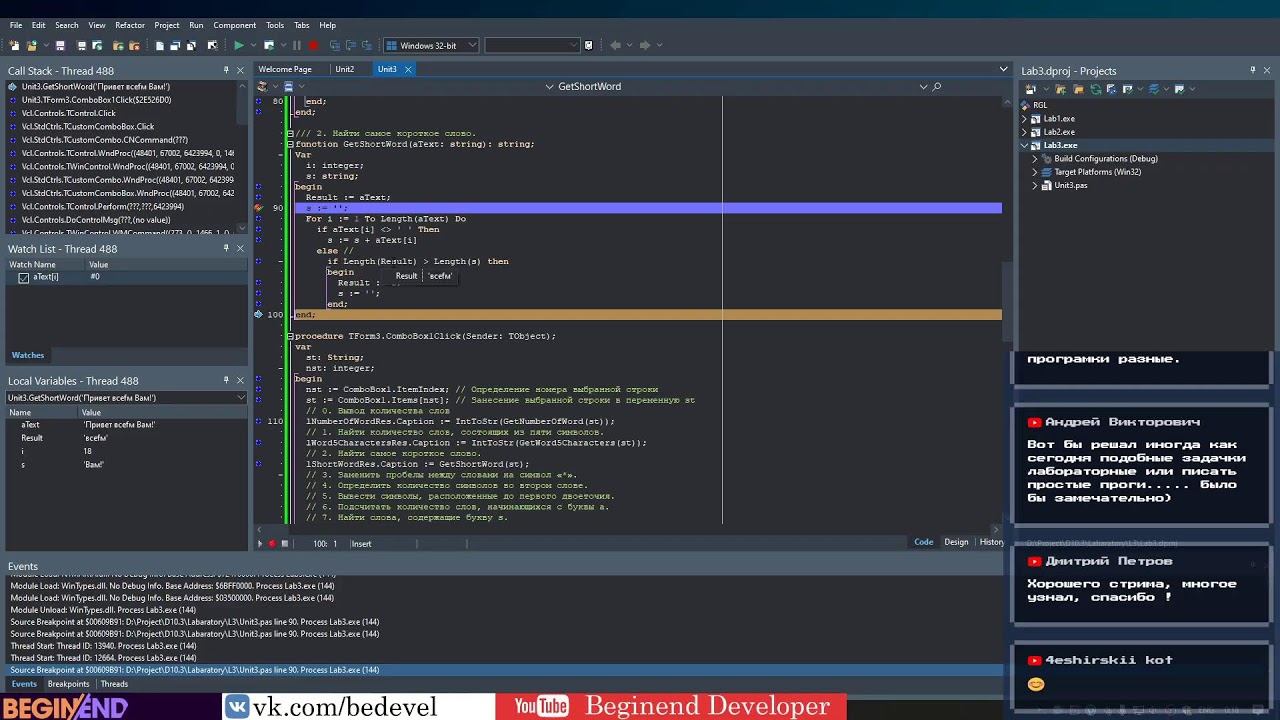The image size is (1280, 720).
Task: Open the Windows 32-bit platform dropdown
Action: (472, 45)
